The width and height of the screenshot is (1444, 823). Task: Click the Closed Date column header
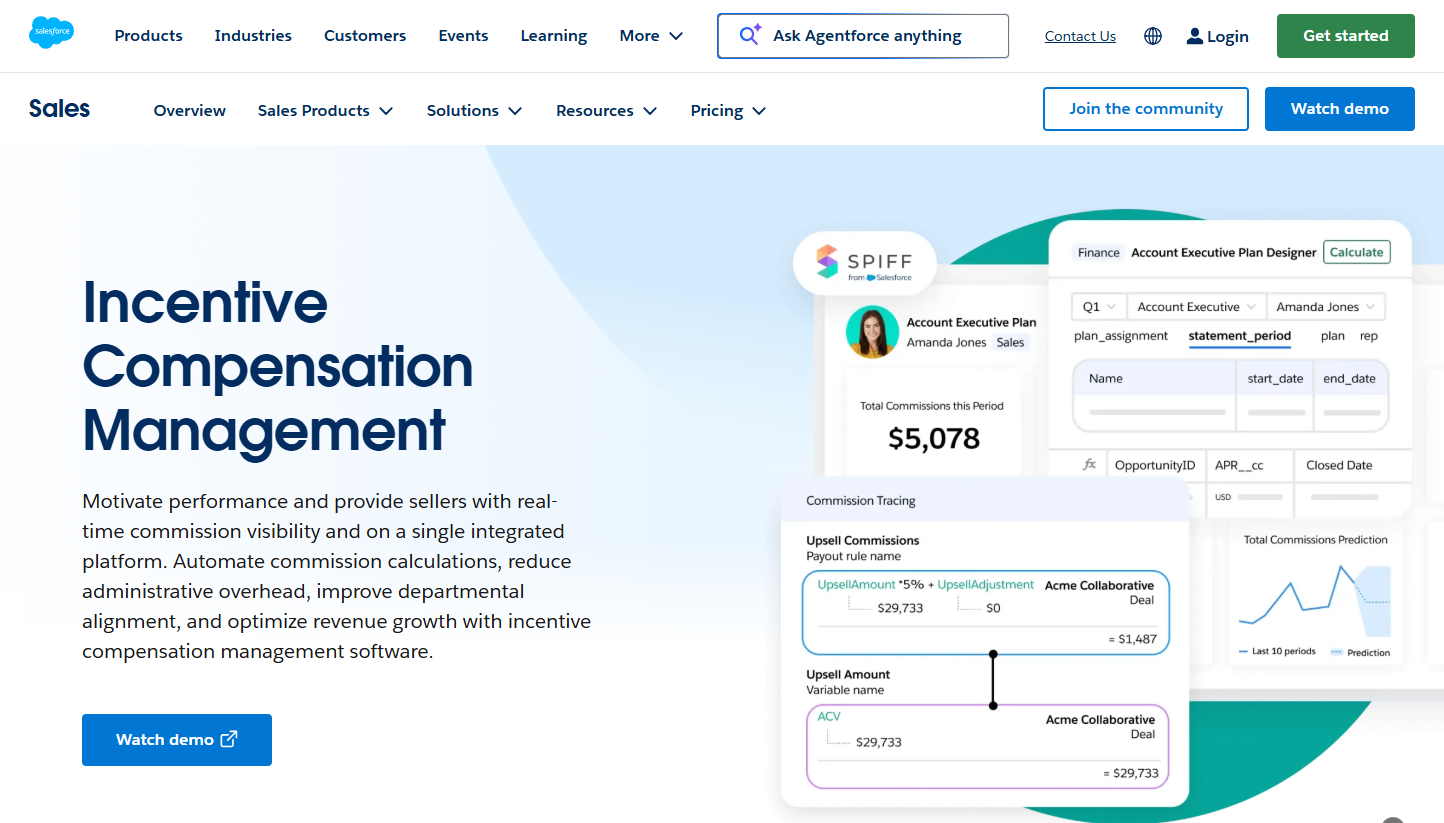pyautogui.click(x=1339, y=465)
